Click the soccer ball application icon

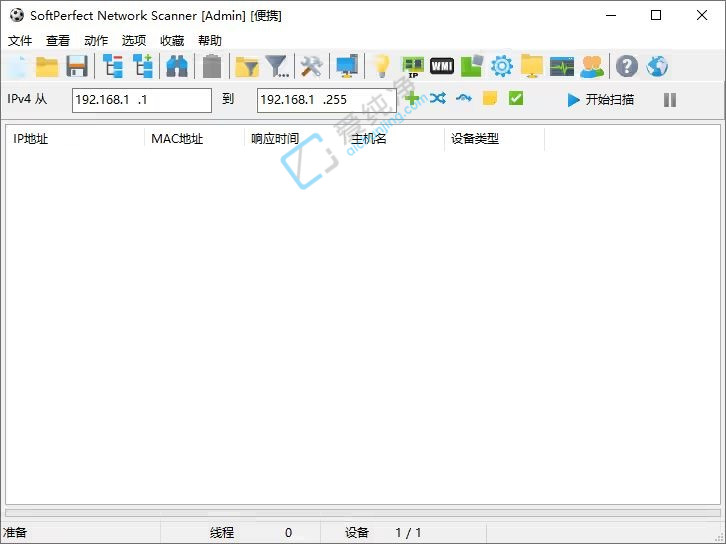(17, 15)
